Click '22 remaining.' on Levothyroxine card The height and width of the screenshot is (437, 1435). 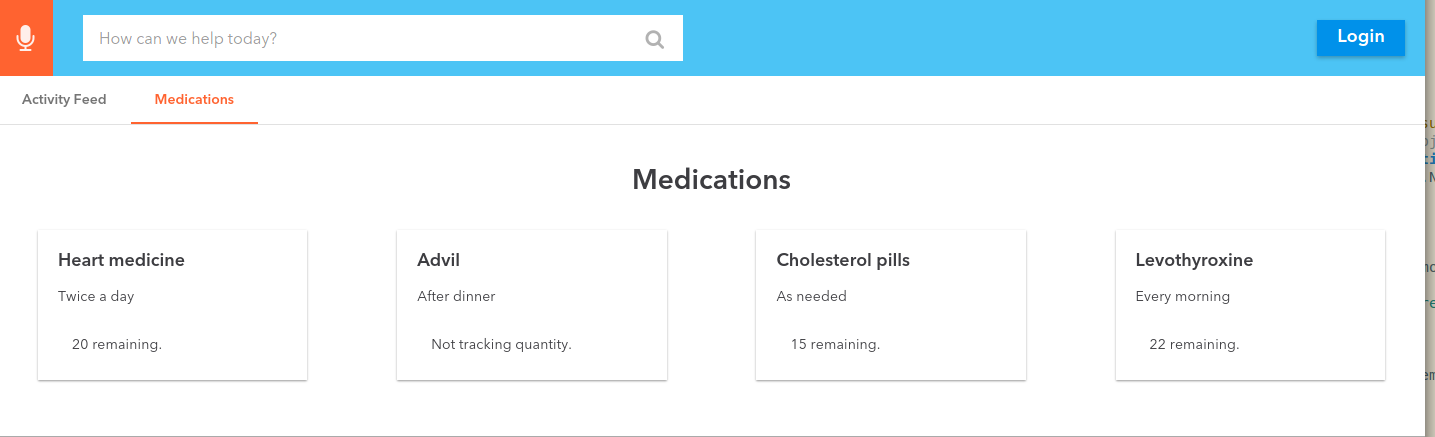[1194, 344]
